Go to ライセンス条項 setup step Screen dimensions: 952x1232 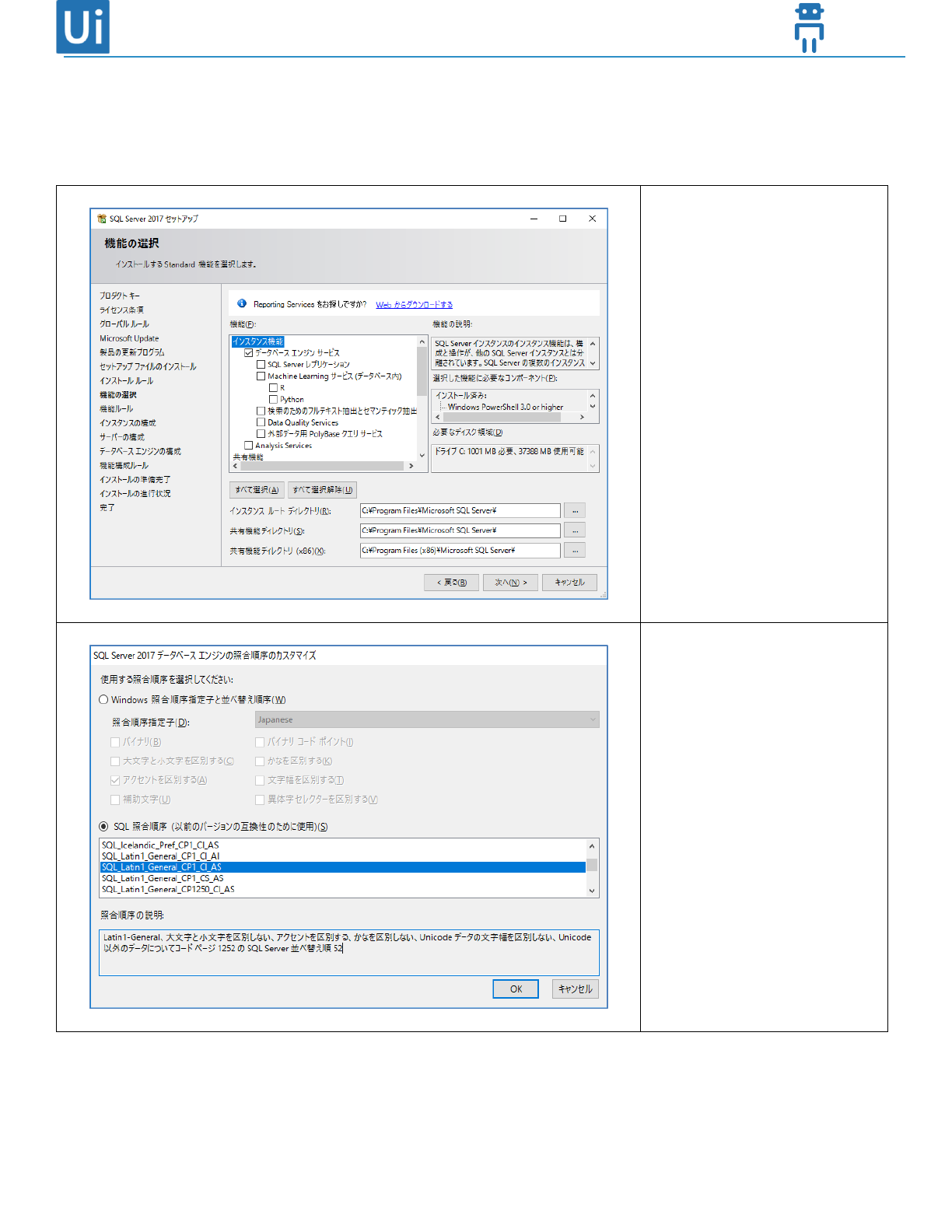point(121,310)
